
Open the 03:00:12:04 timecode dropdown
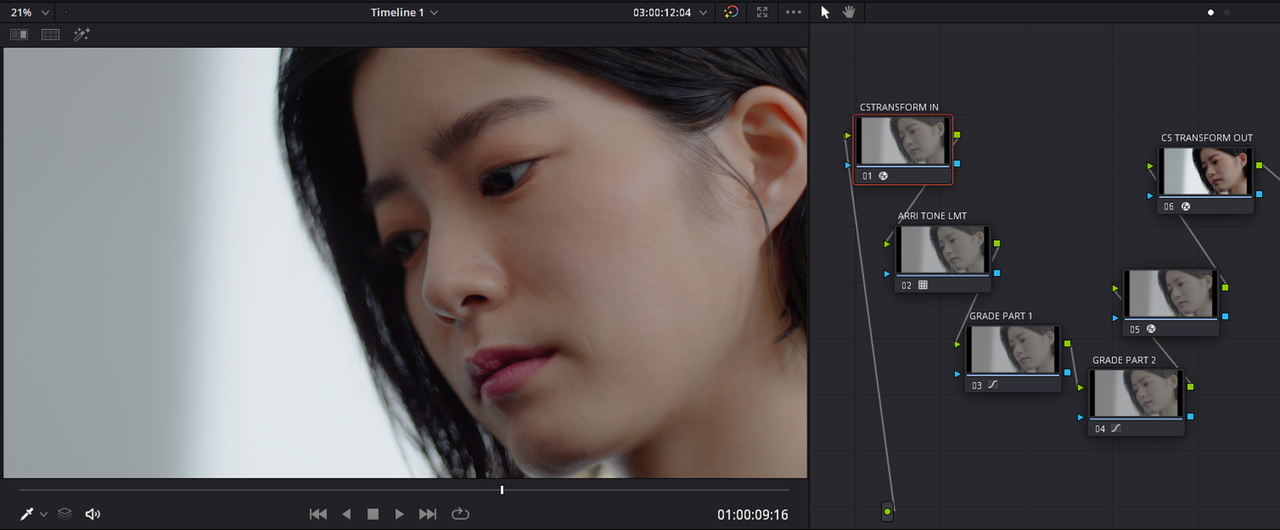tap(670, 12)
